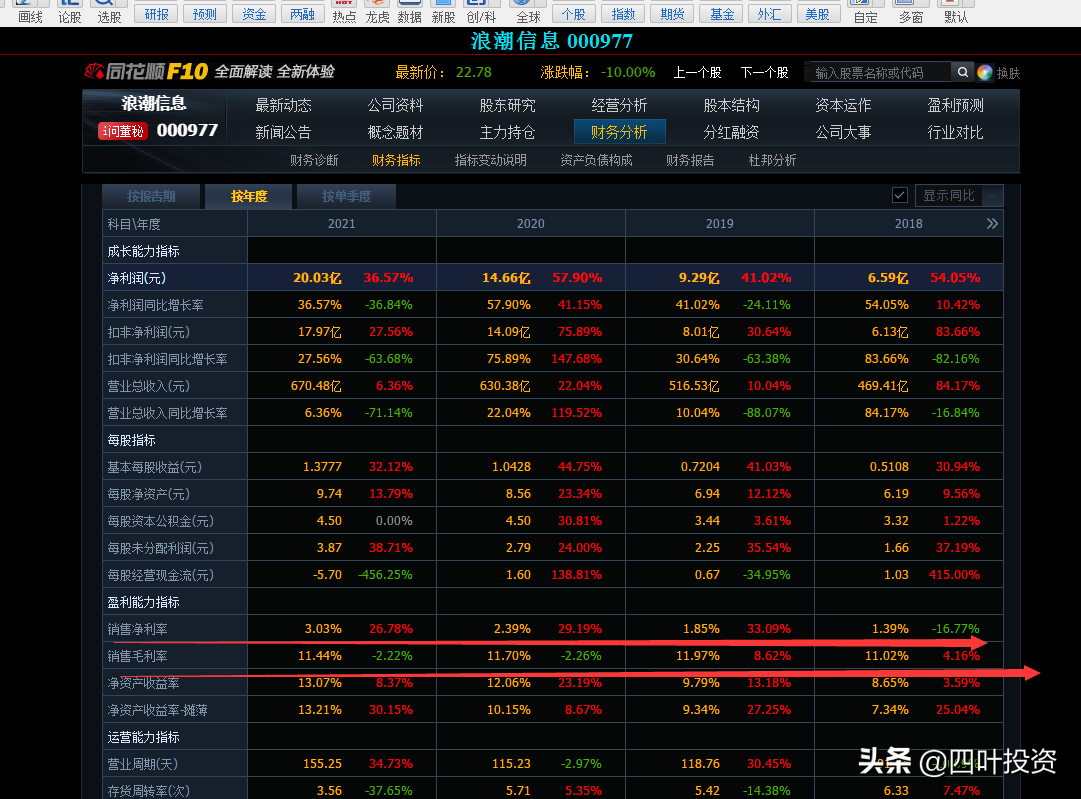Go to 主力持仓 section

507,132
